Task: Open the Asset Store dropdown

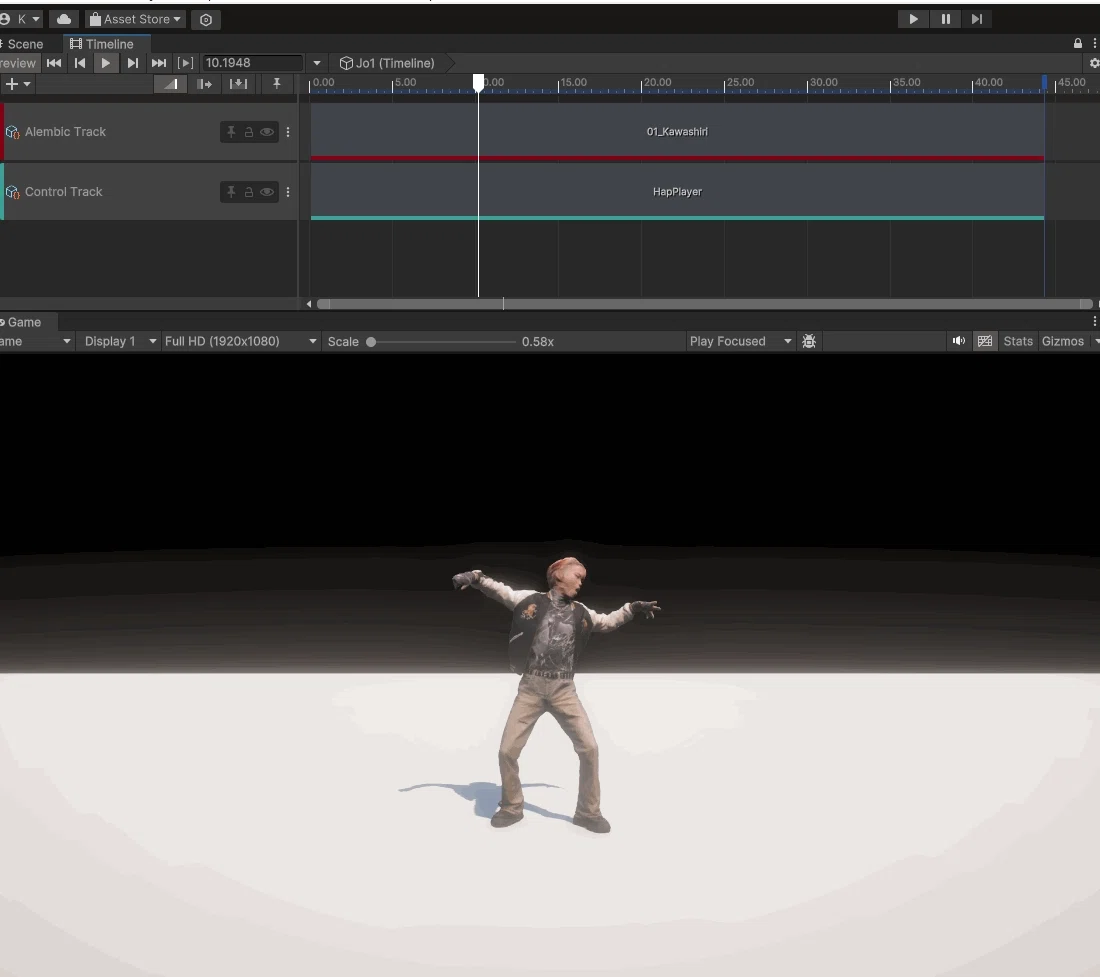Action: (x=135, y=19)
